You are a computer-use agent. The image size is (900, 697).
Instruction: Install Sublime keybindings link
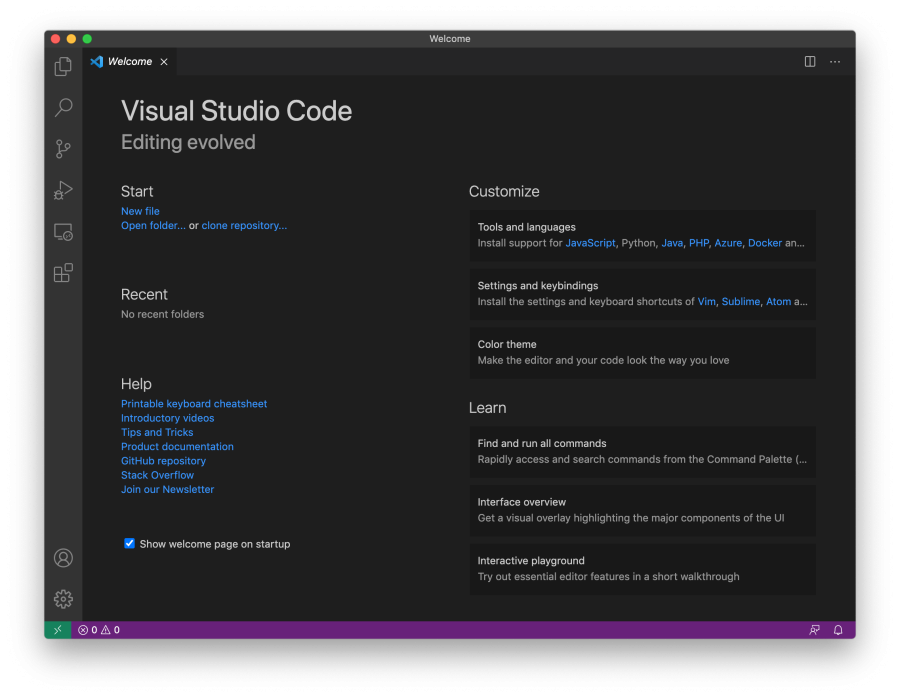pos(740,301)
